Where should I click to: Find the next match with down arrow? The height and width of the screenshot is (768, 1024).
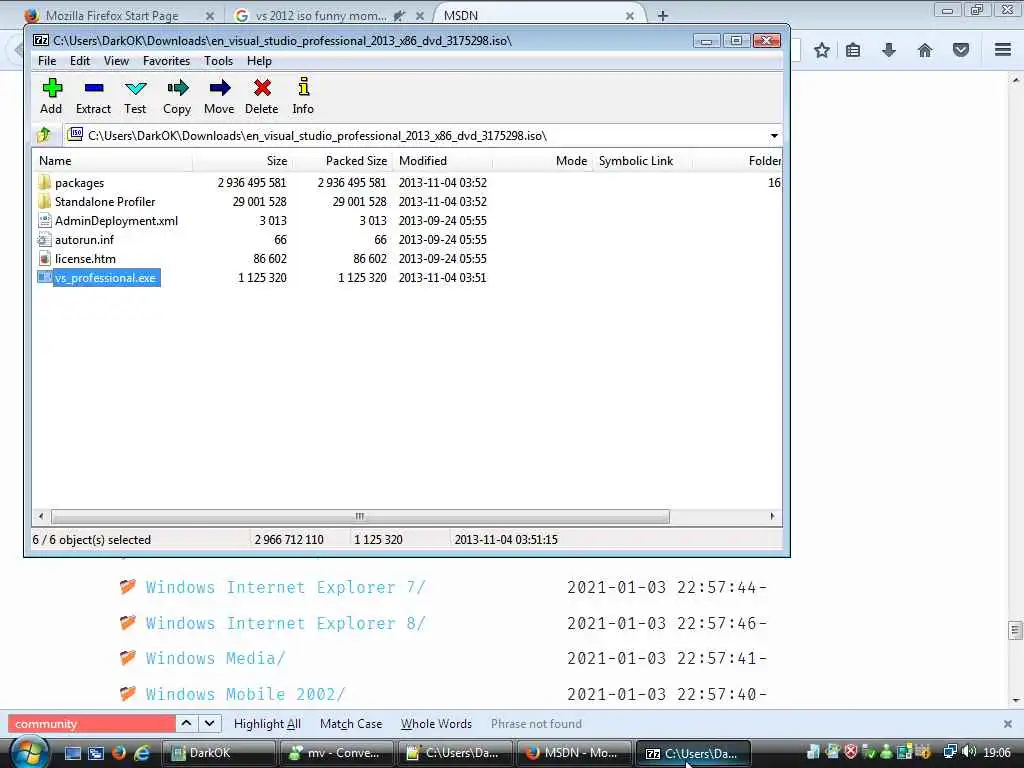click(x=209, y=723)
